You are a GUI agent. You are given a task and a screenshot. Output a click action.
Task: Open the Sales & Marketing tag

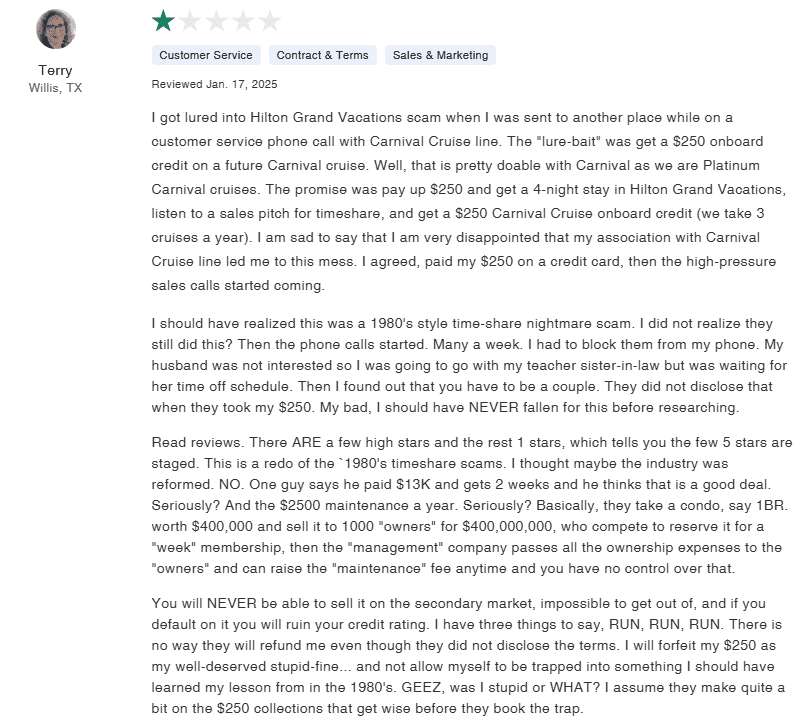point(440,55)
